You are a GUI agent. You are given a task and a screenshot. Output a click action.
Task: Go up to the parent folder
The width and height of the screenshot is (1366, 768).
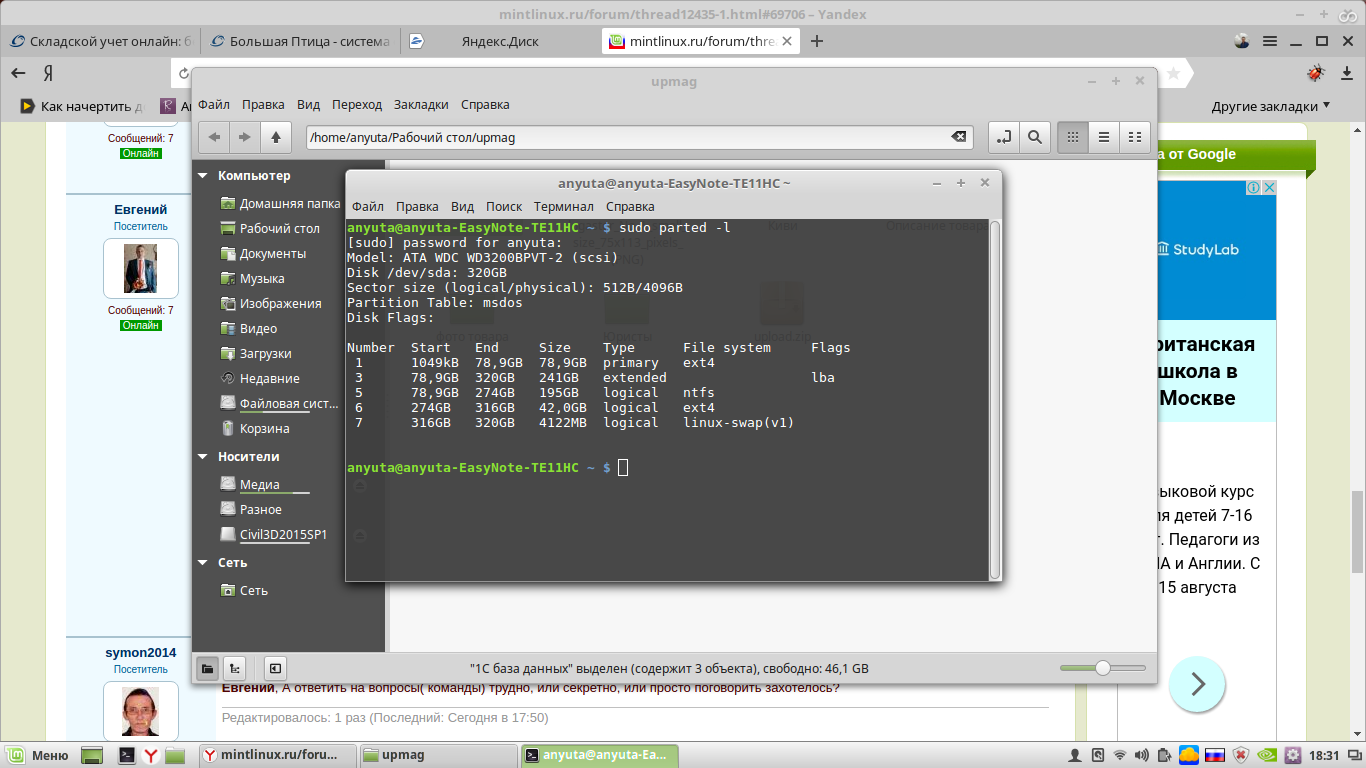point(276,137)
